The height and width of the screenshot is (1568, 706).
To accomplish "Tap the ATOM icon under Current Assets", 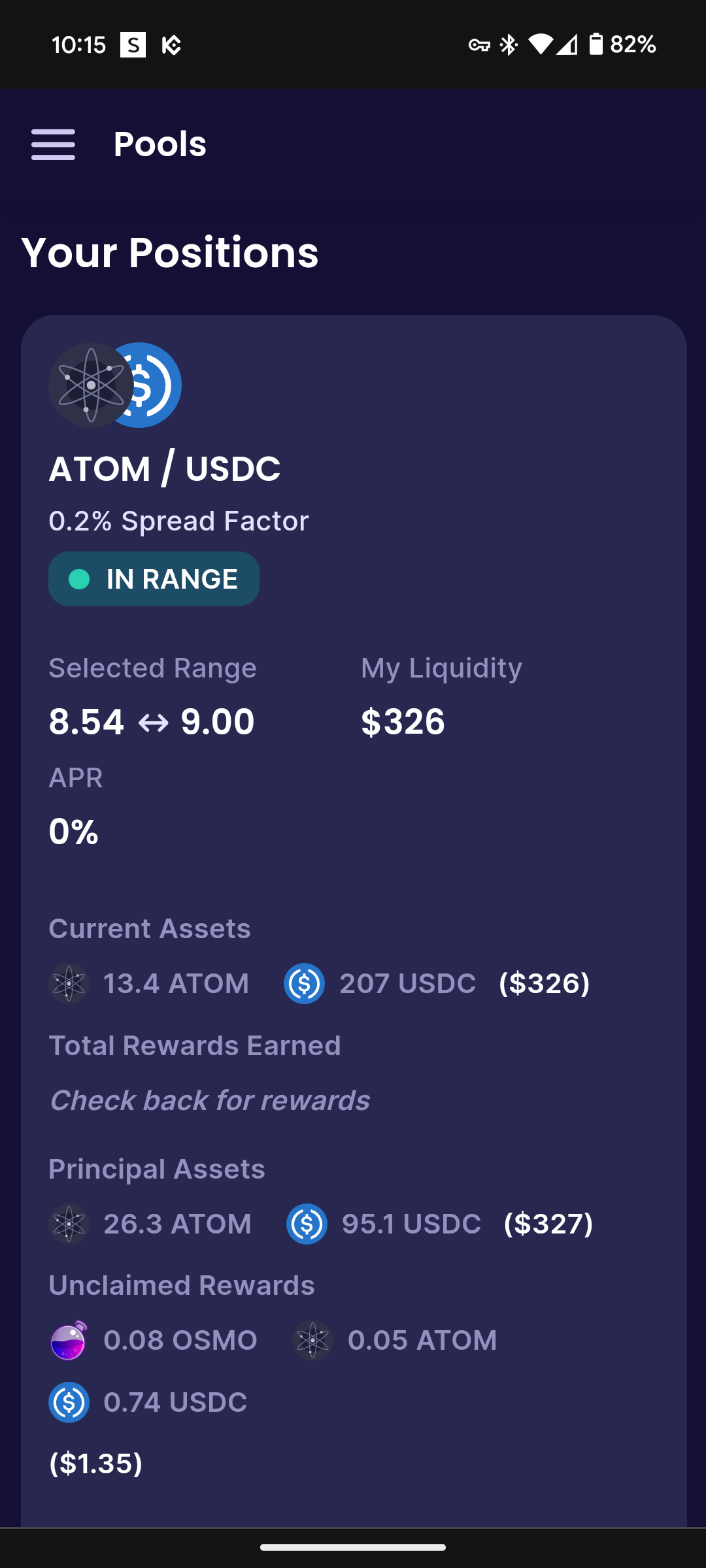I will 69,983.
